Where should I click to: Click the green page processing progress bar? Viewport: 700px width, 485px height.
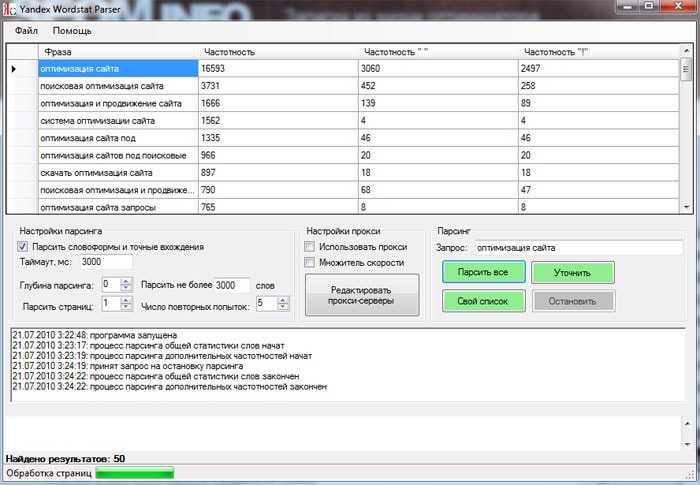tap(134, 472)
